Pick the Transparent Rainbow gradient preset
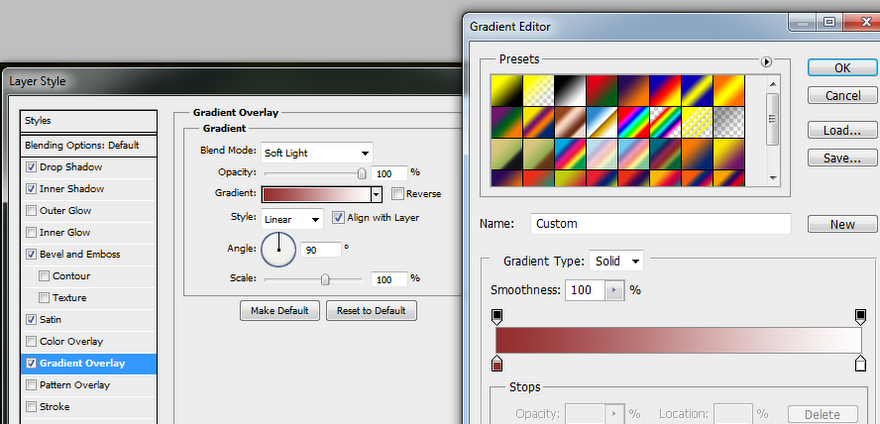 coord(665,122)
